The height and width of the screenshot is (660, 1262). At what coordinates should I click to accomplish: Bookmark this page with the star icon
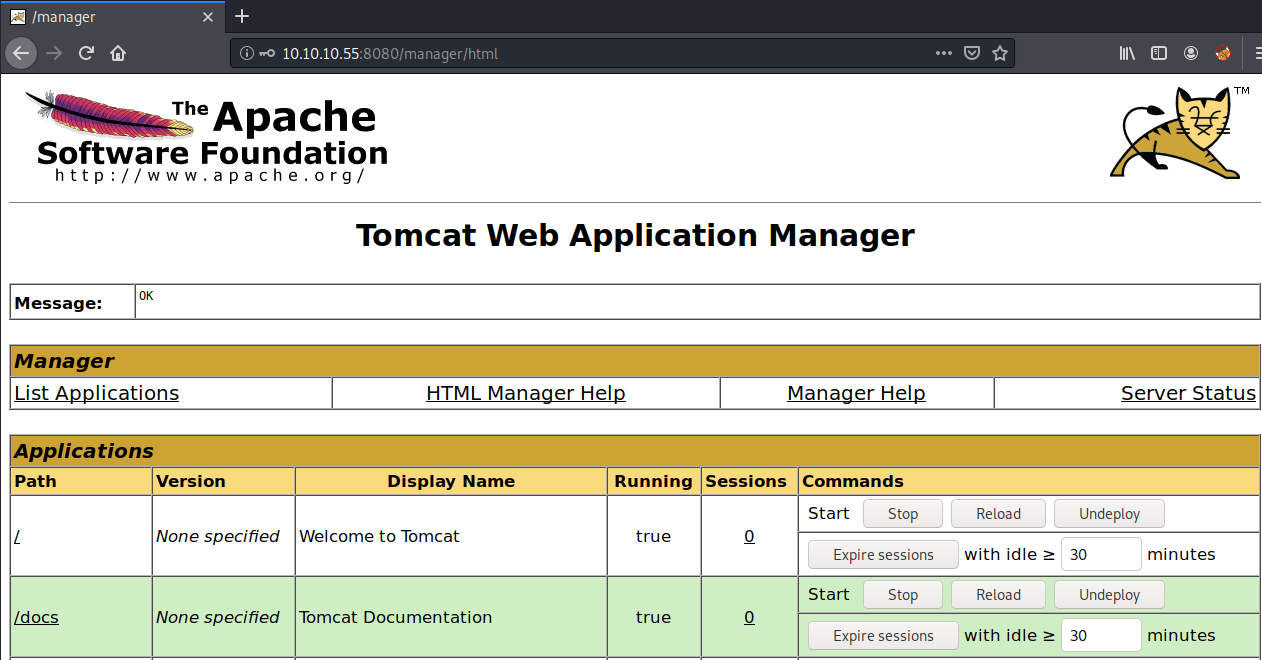tap(999, 53)
